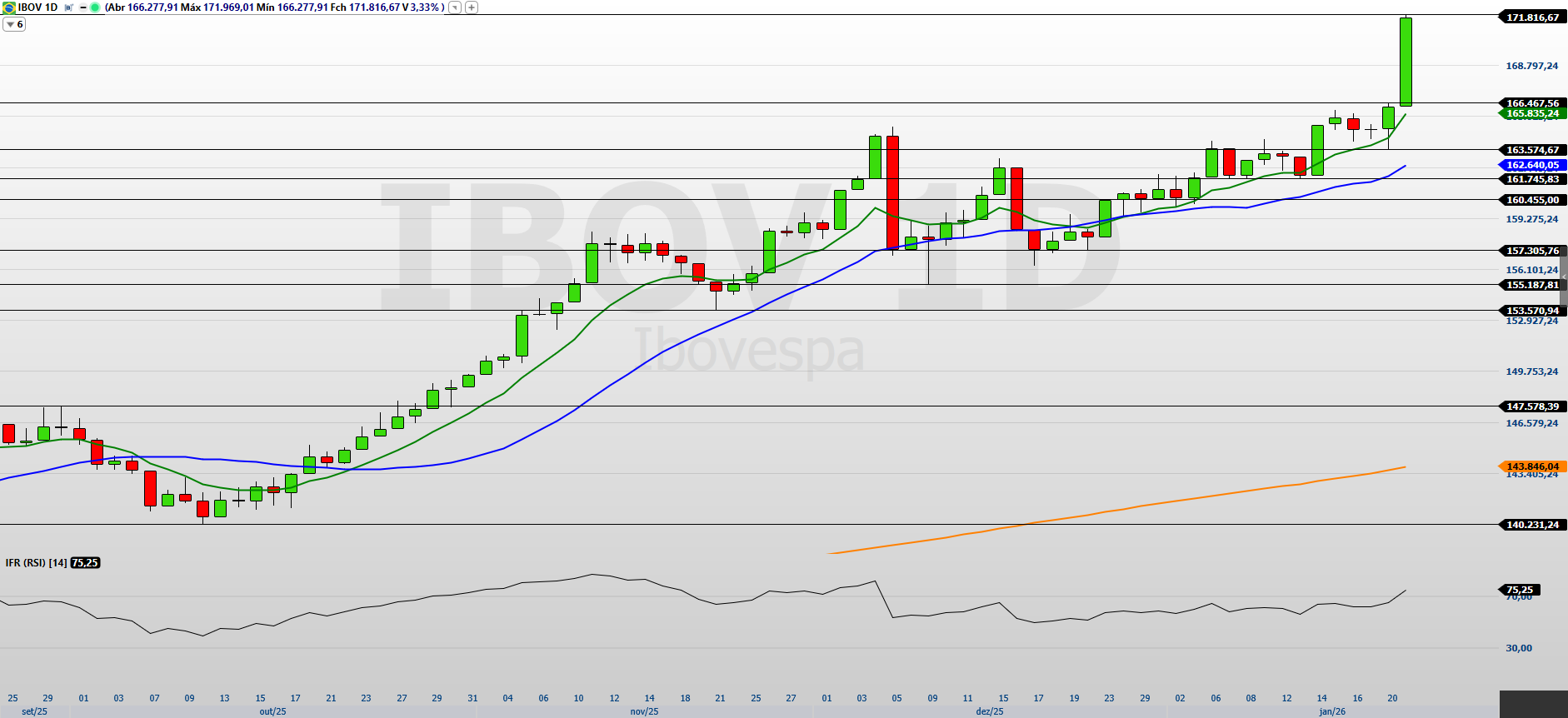The image size is (1568, 718).
Task: Expand the collapsed right side panel handle
Action: point(1564,277)
